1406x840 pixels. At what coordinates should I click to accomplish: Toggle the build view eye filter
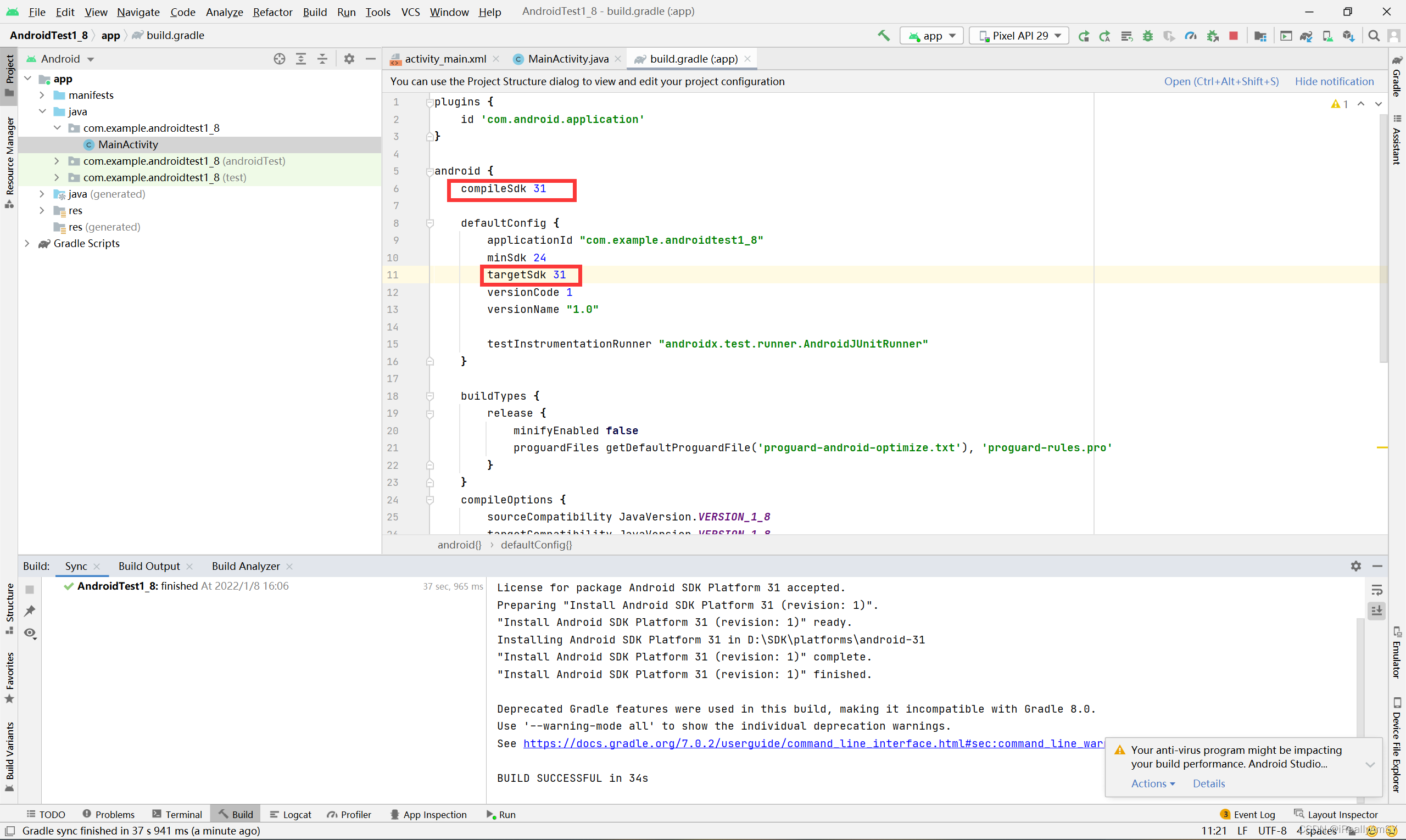pyautogui.click(x=30, y=633)
